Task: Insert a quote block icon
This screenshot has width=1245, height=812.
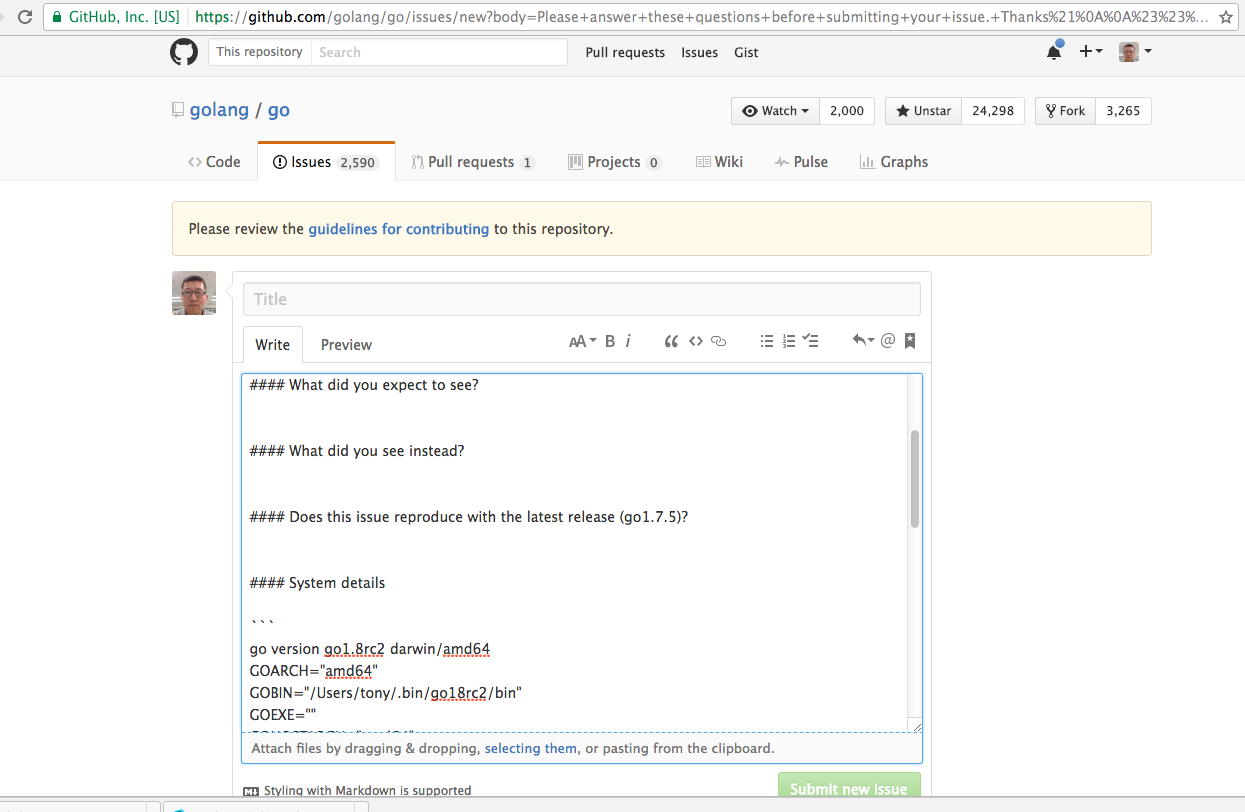Action: [x=671, y=341]
